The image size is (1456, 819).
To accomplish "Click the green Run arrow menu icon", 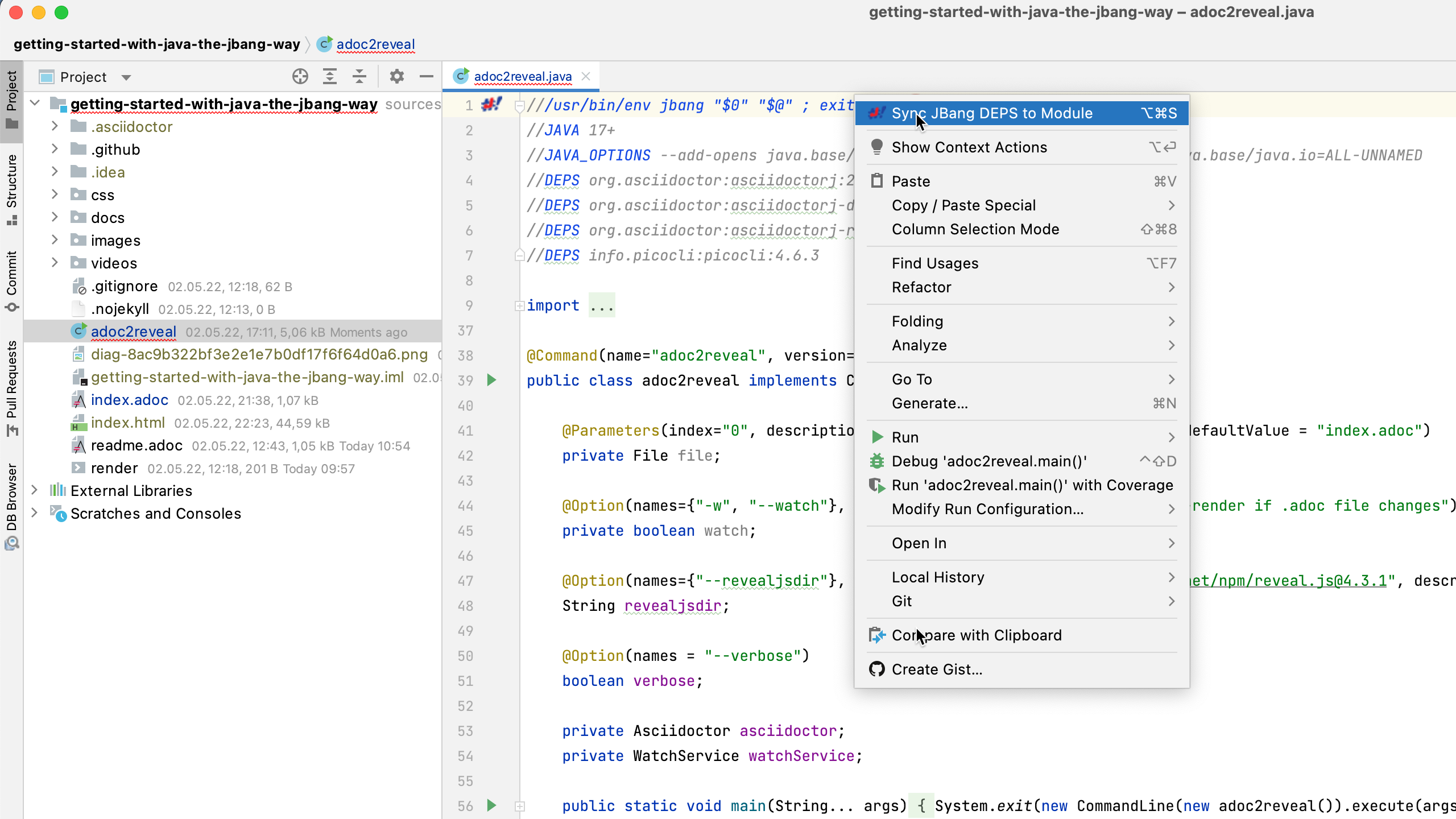I will pyautogui.click(x=877, y=437).
